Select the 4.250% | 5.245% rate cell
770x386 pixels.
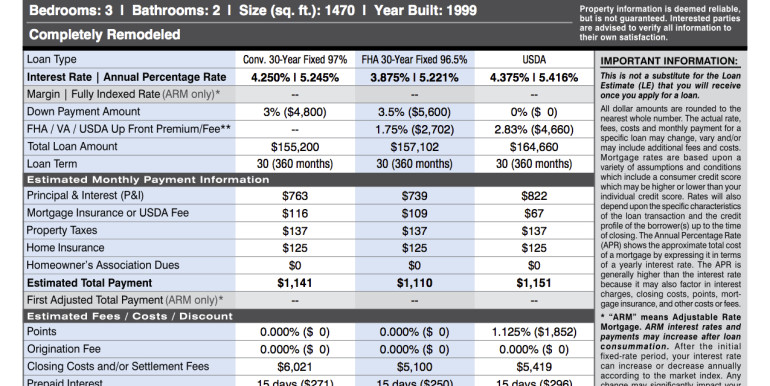click(295, 78)
